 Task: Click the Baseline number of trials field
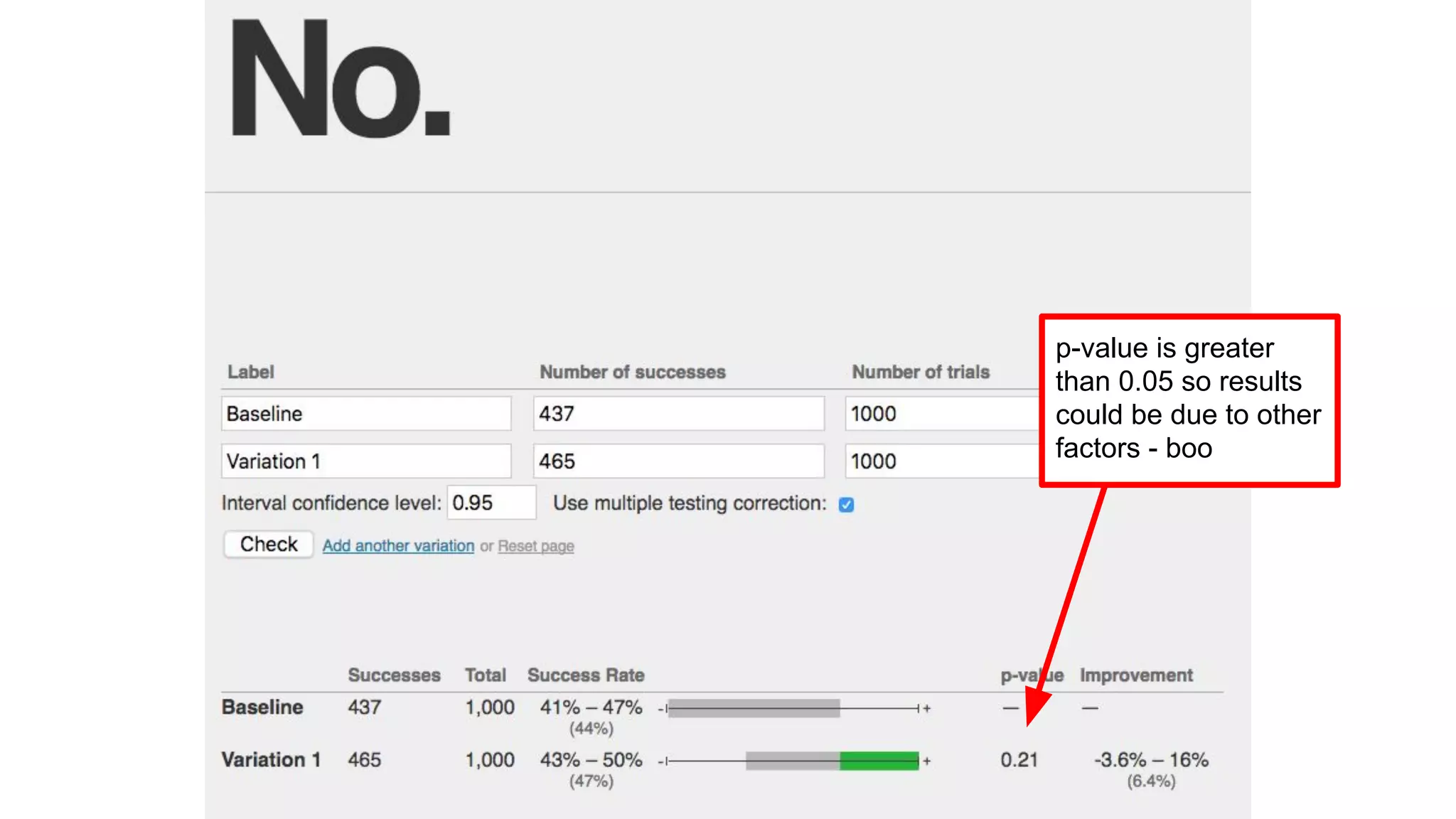tap(943, 414)
